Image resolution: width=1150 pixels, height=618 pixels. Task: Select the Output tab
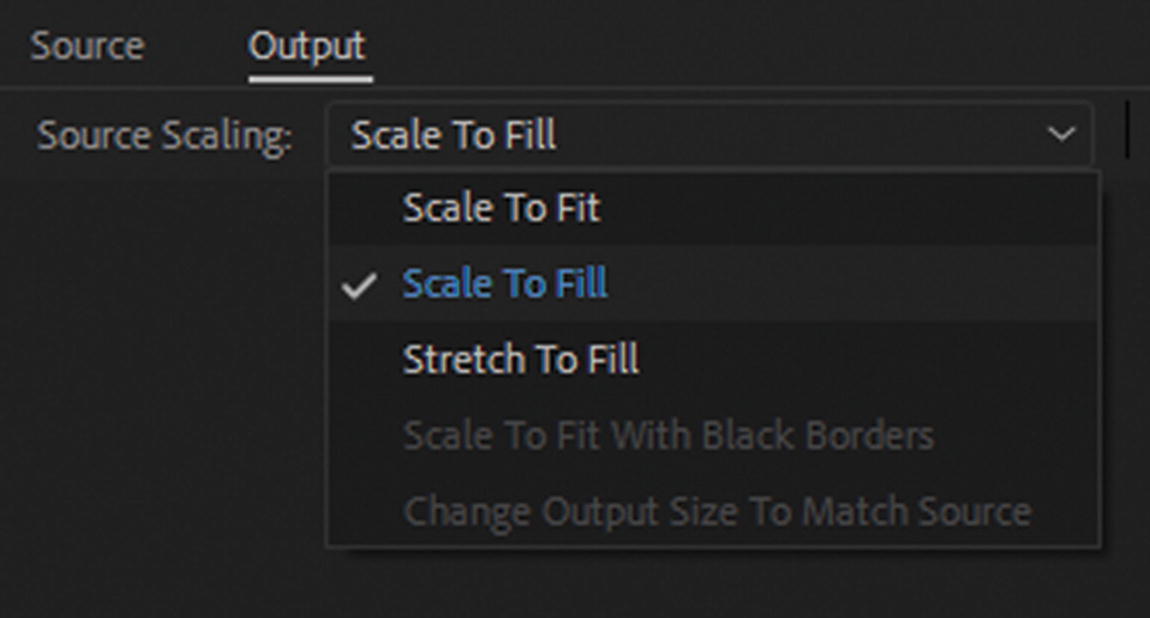(x=307, y=46)
